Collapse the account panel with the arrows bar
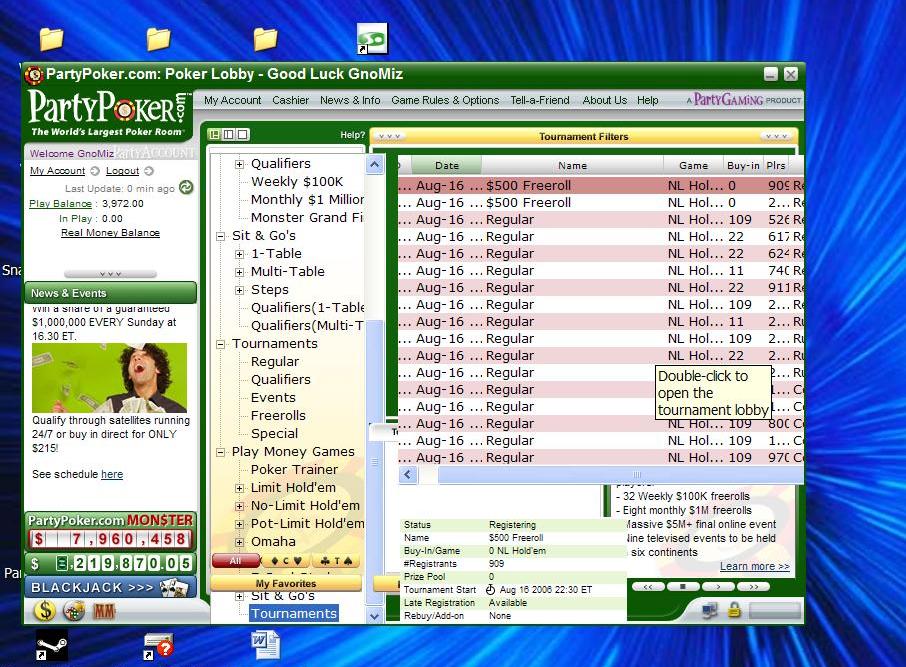The height and width of the screenshot is (667, 906). pyautogui.click(x=110, y=274)
